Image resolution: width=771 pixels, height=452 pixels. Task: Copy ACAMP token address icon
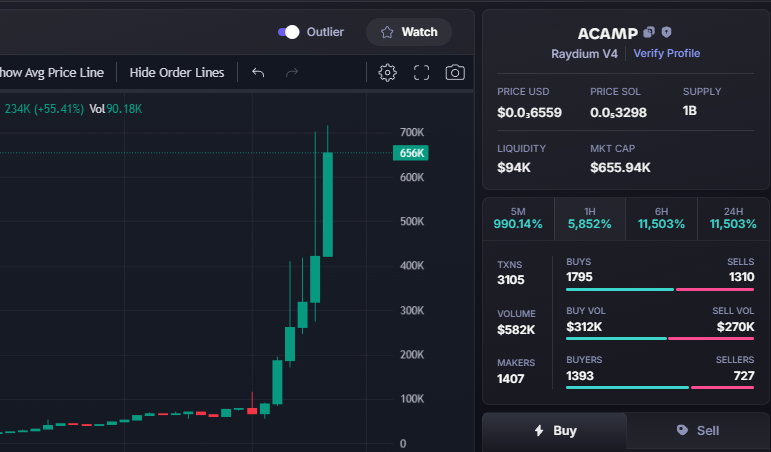(649, 32)
